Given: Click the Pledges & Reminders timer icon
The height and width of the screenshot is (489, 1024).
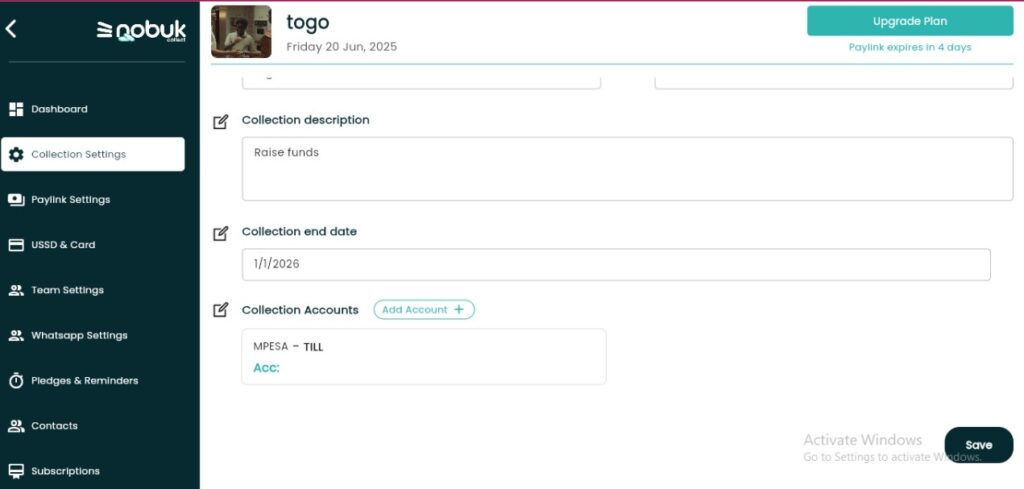Looking at the screenshot, I should pyautogui.click(x=16, y=381).
